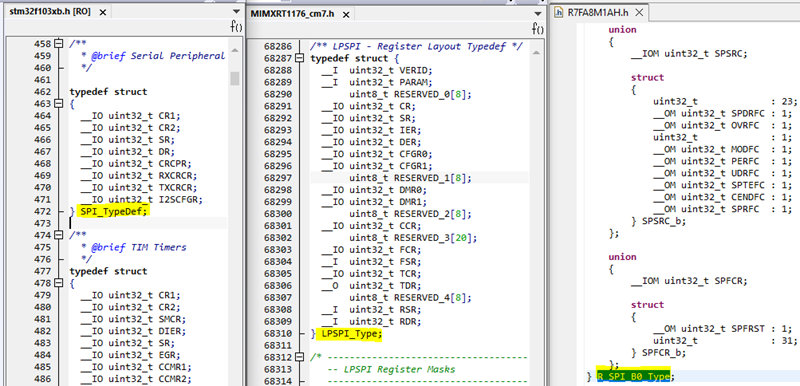Open function list in MIMXRT1176_cm7.h pane
The width and height of the screenshot is (800, 386).
(x=538, y=28)
